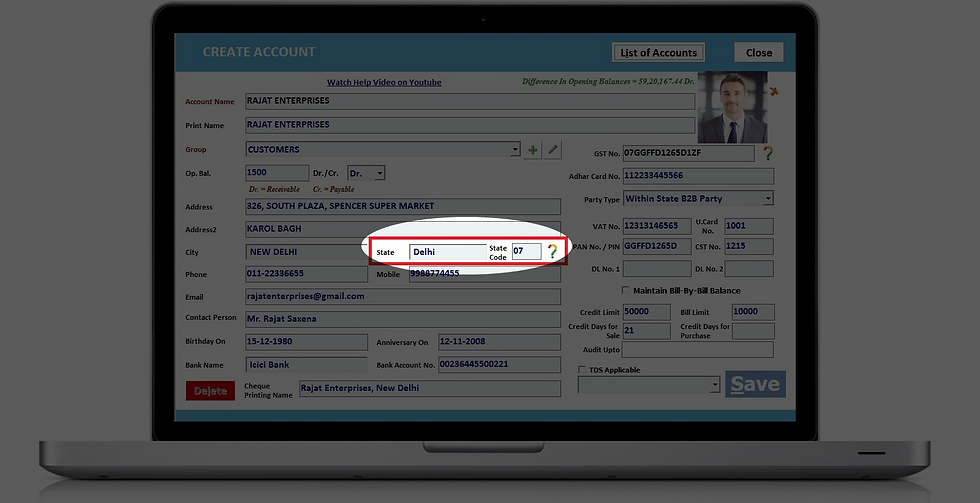The height and width of the screenshot is (503, 980).
Task: Open the Group dropdown showing CUSTOMERS
Action: click(x=515, y=149)
